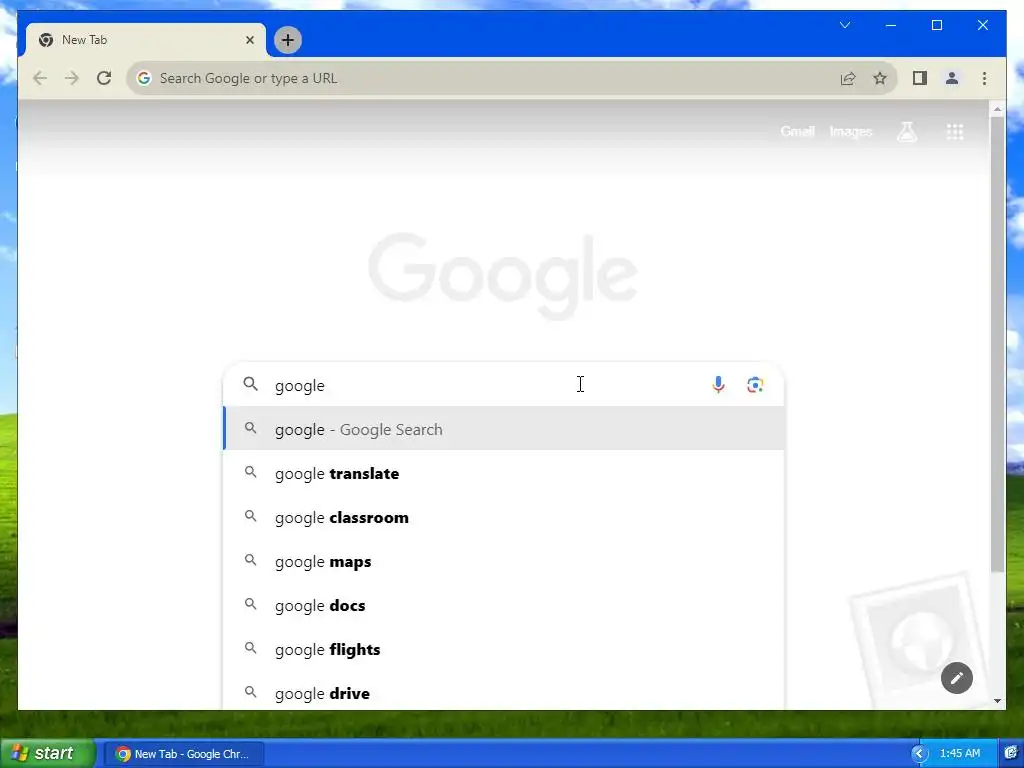This screenshot has height=768, width=1024.
Task: Open a new tab with plus button
Action: 287,40
